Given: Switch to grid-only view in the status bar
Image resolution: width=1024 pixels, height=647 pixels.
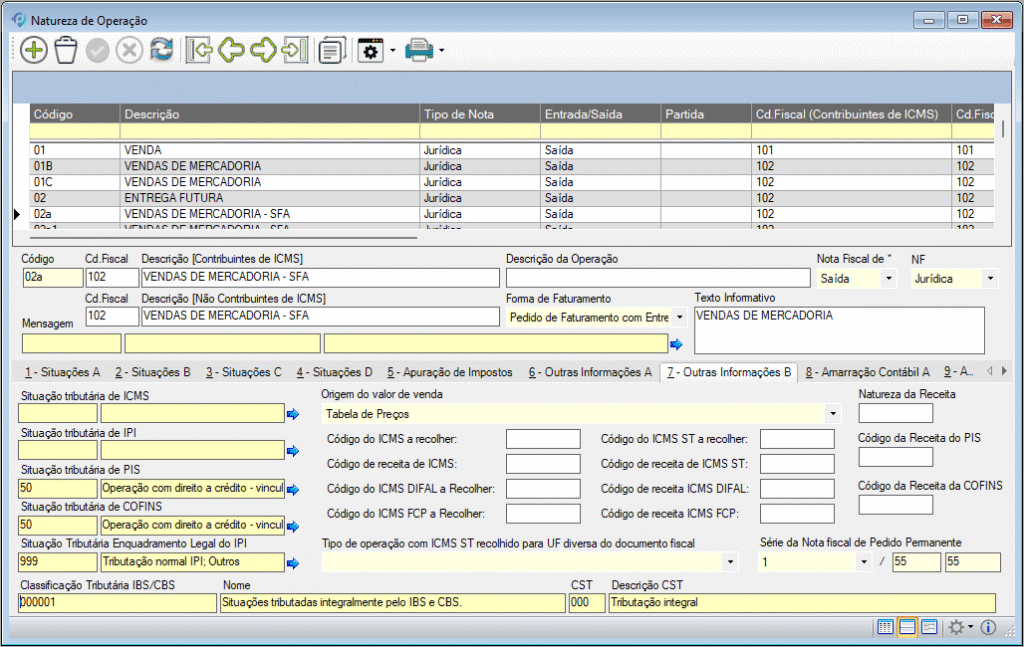Looking at the screenshot, I should [x=885, y=627].
